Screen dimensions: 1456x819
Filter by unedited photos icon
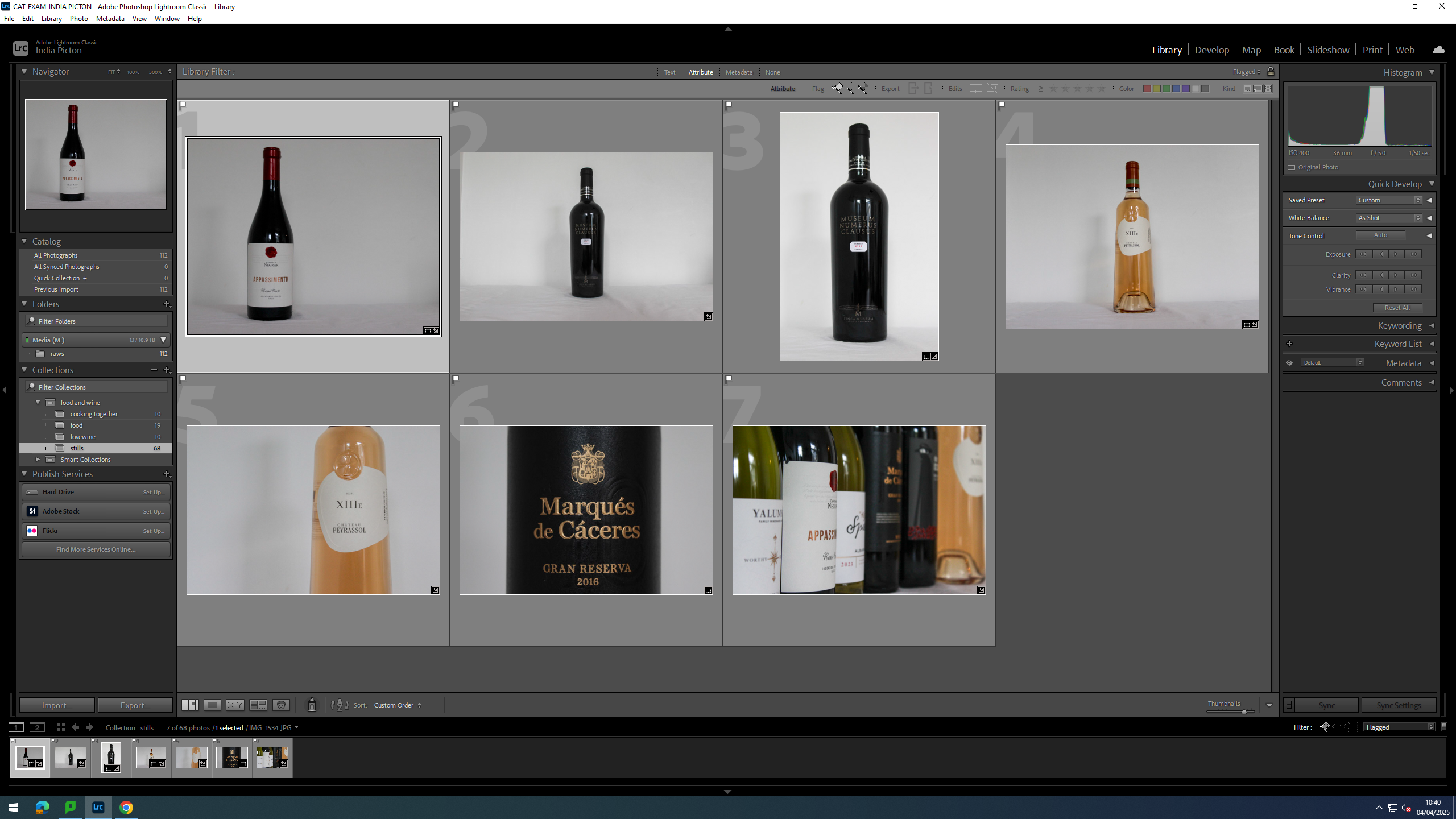click(x=992, y=88)
